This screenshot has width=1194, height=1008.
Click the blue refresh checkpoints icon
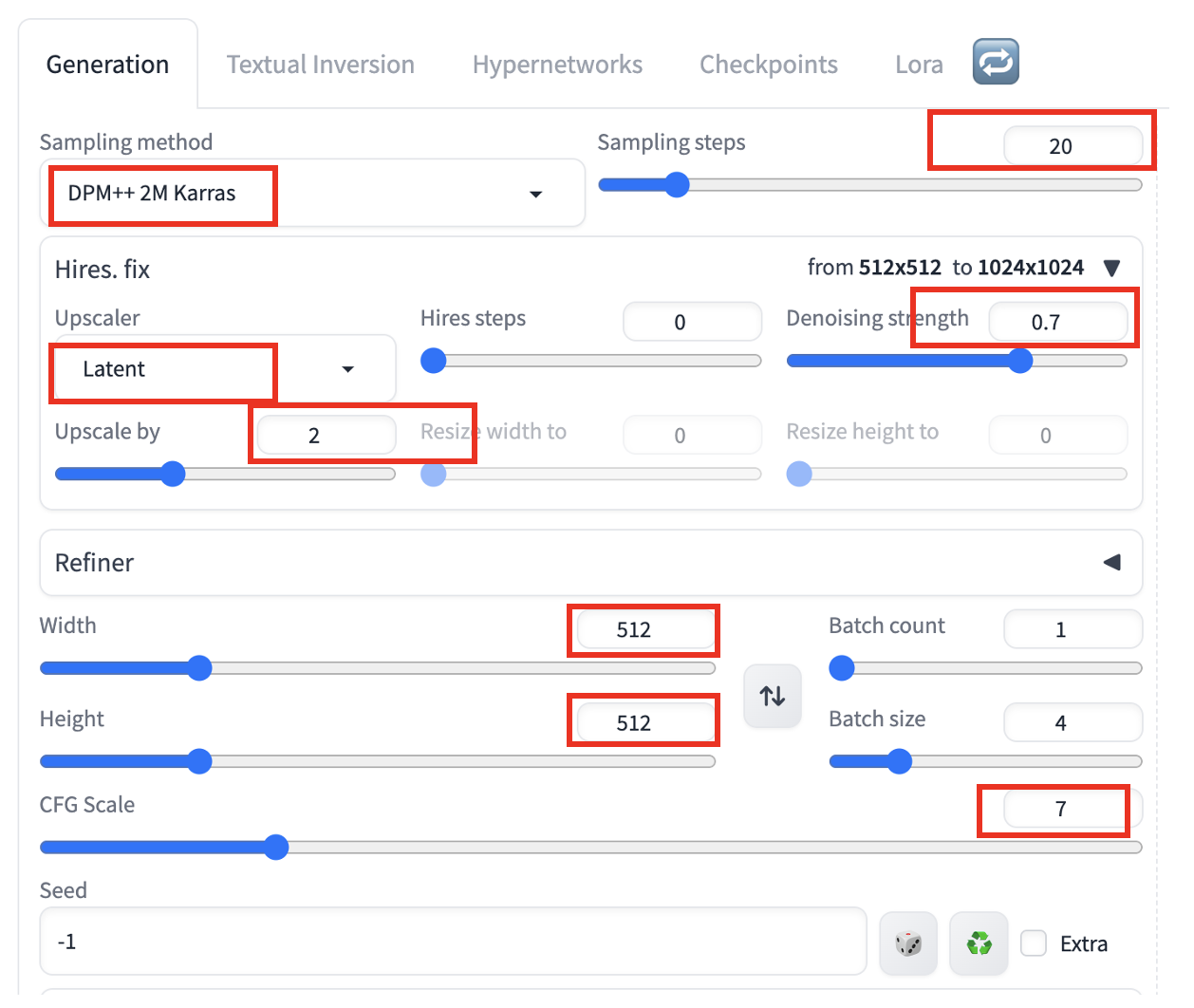pos(995,63)
